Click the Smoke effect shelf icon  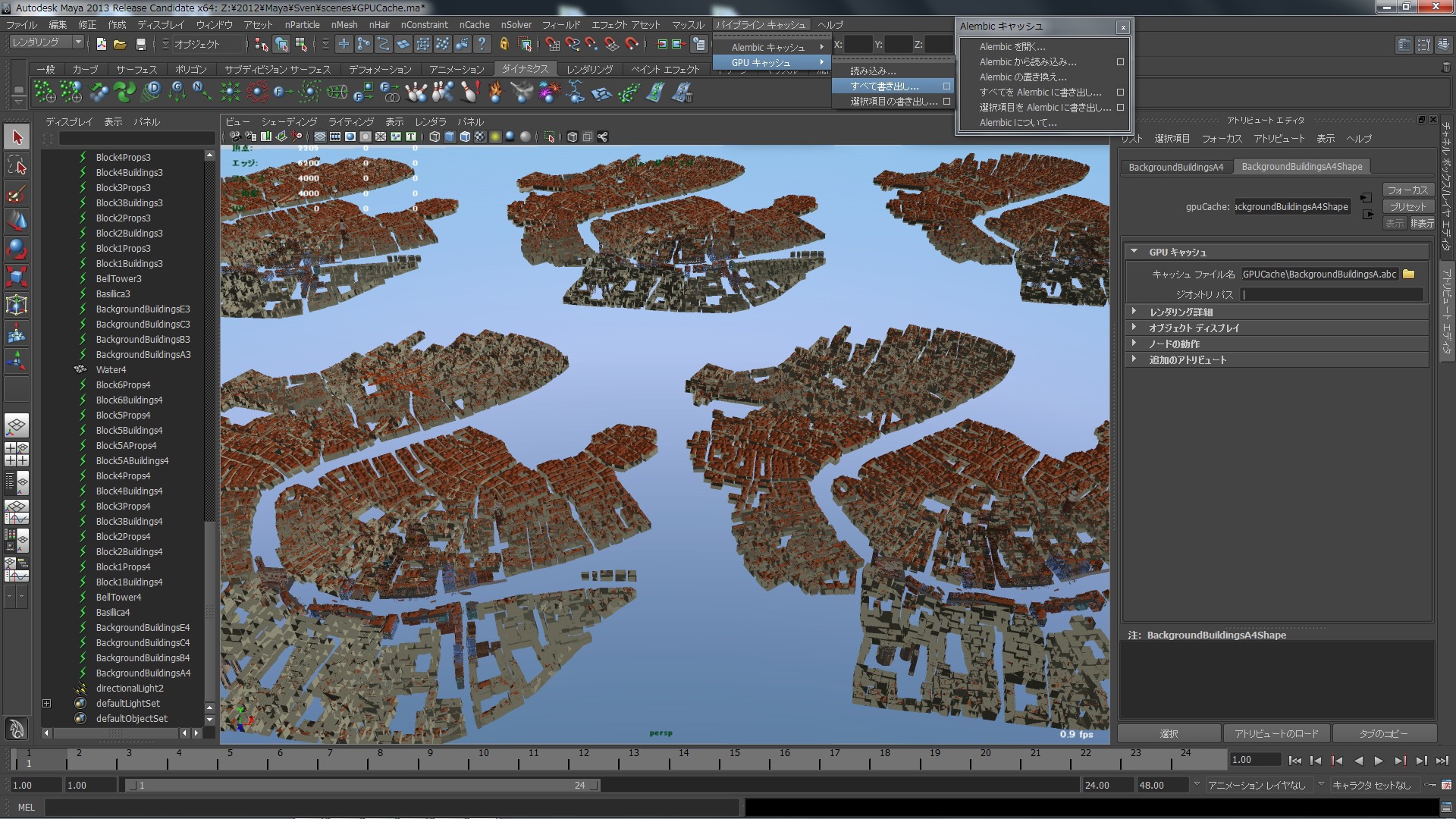click(522, 93)
